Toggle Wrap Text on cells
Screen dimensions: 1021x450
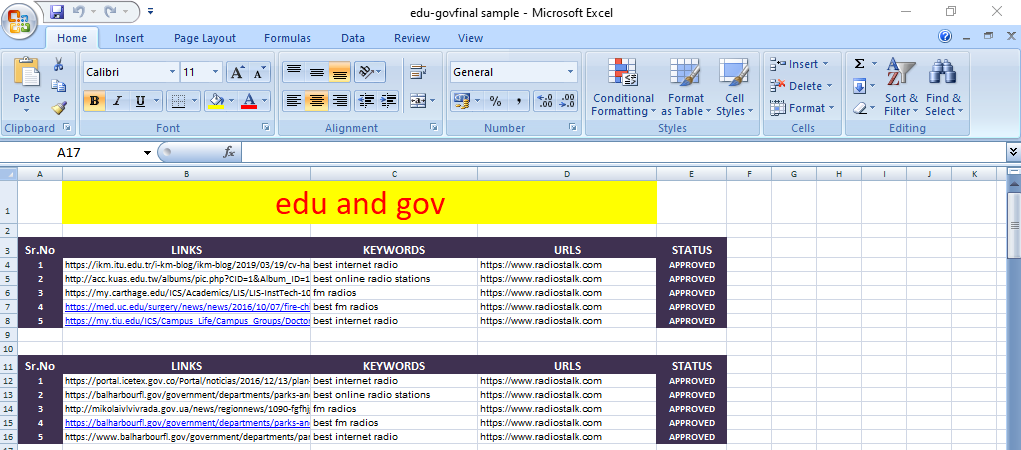(417, 72)
